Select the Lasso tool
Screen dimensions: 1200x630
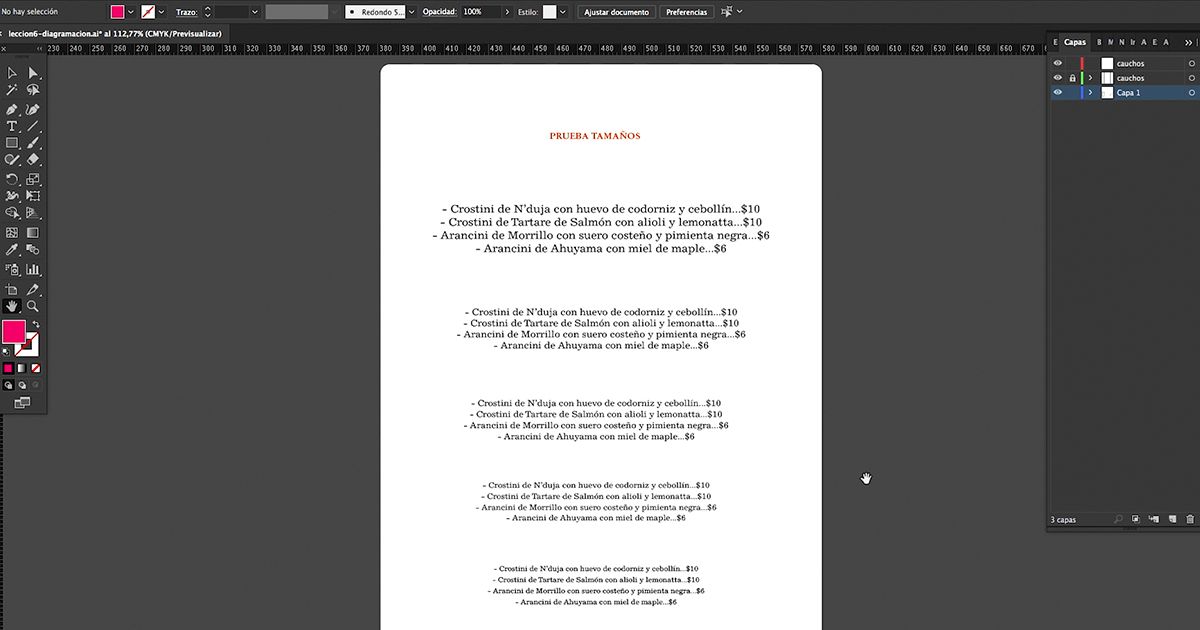click(33, 90)
